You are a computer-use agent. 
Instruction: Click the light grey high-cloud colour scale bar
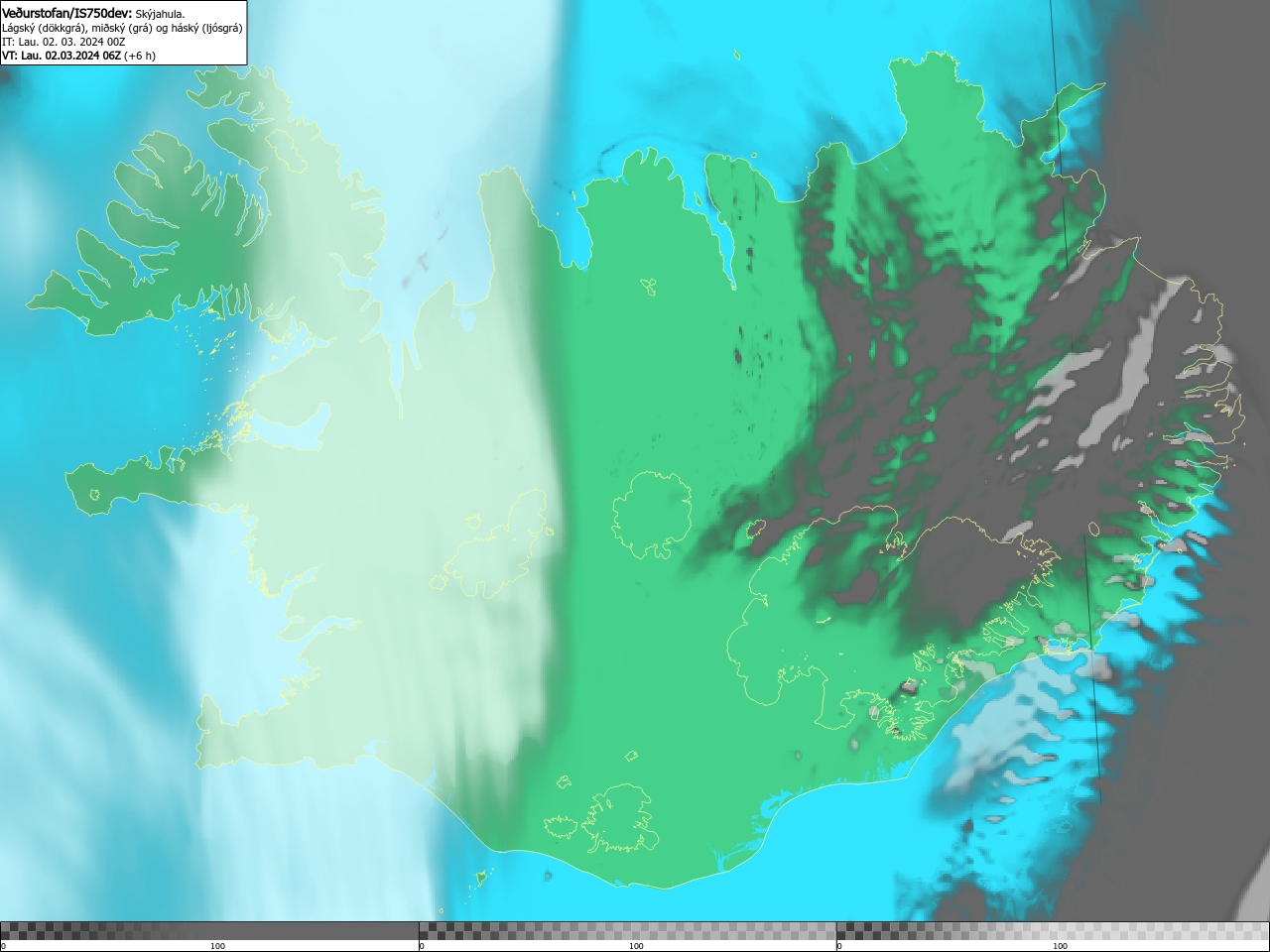coord(1053,930)
